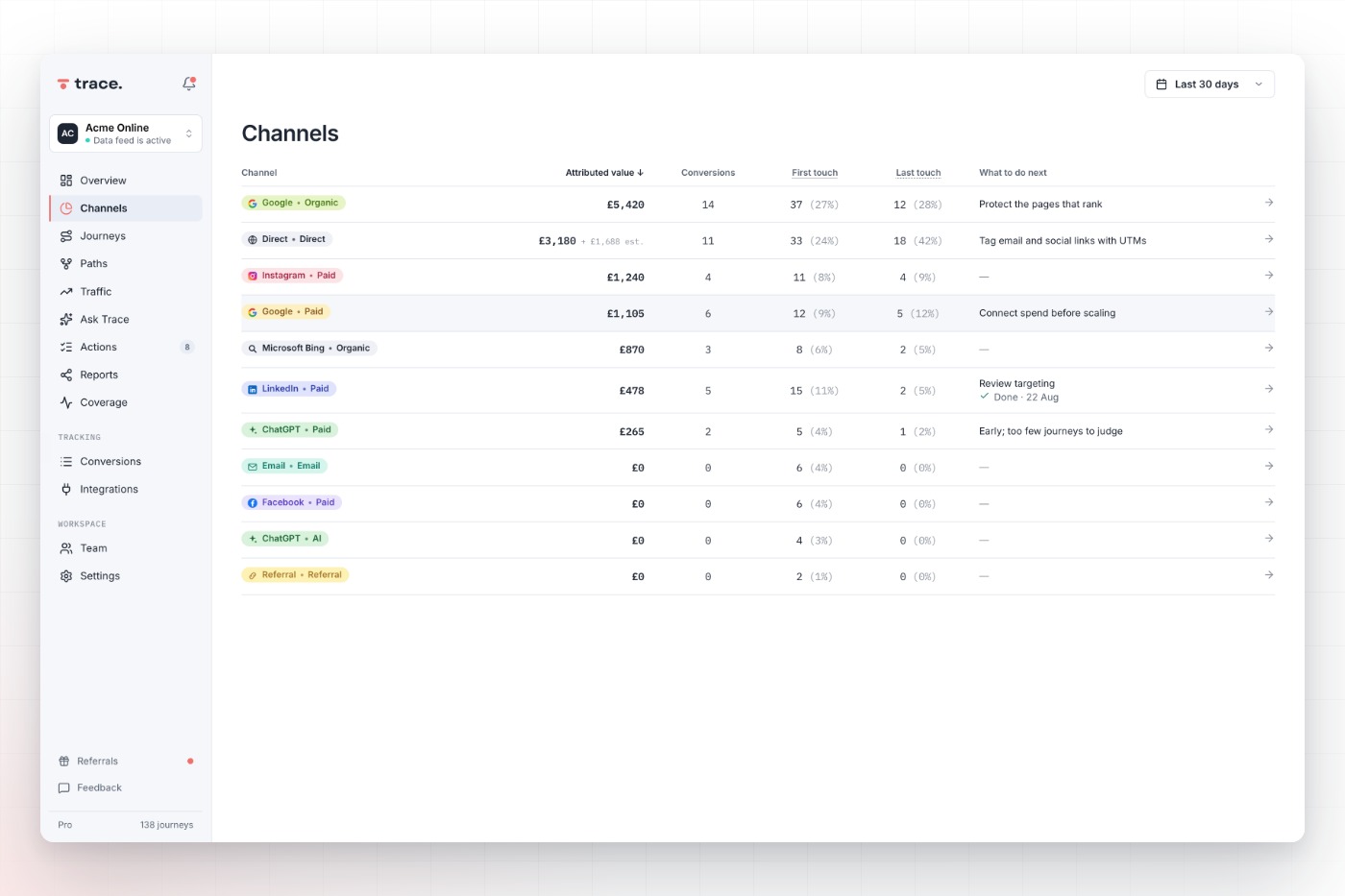Click the Reports share icon
The image size is (1345, 896).
pos(66,375)
